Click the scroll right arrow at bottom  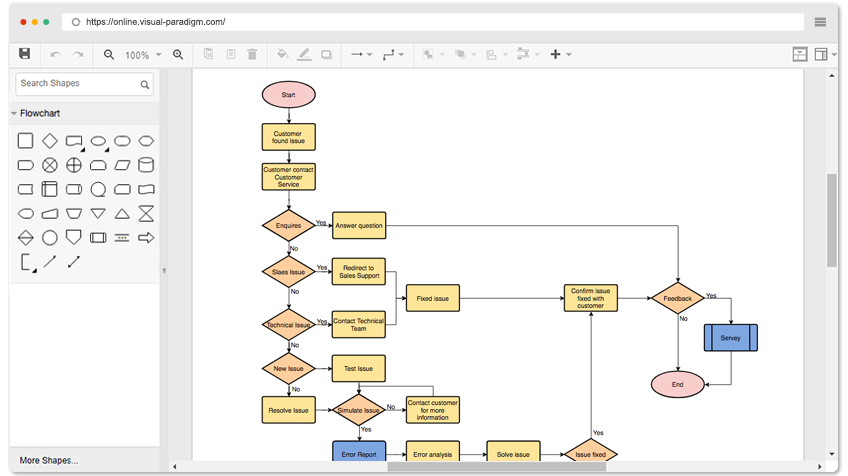click(x=819, y=466)
